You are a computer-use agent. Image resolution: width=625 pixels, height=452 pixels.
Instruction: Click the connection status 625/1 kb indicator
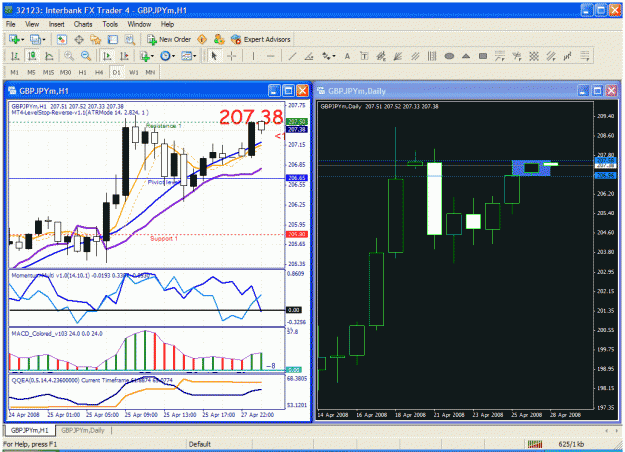point(571,444)
